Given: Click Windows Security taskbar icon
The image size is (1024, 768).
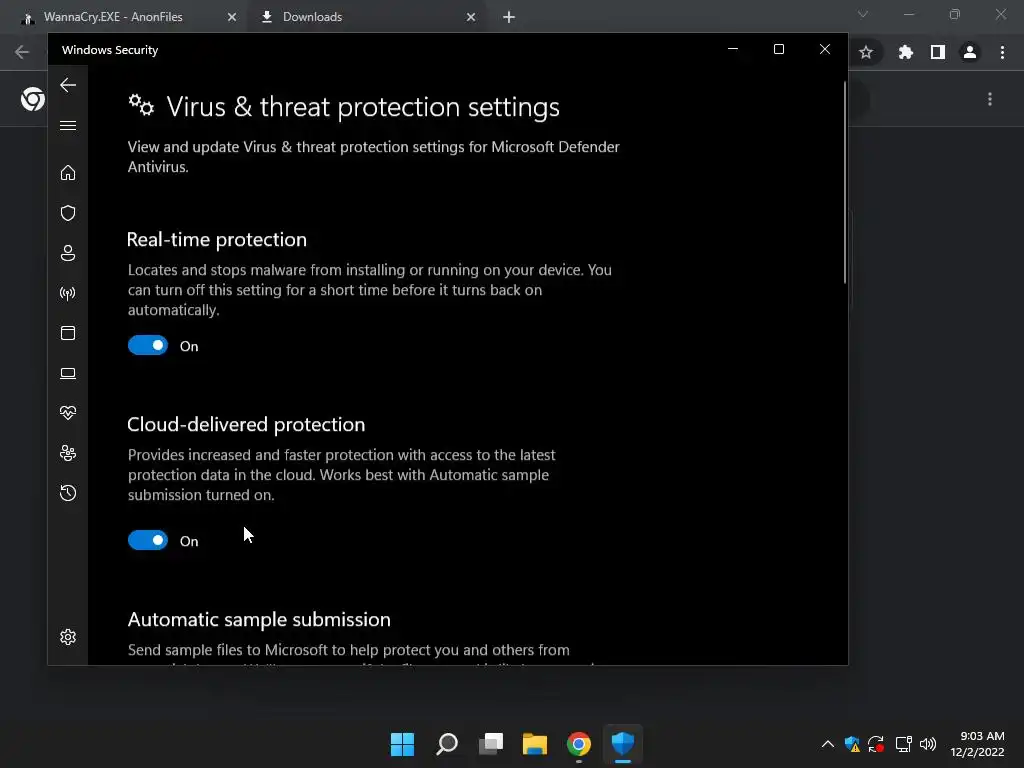Looking at the screenshot, I should tap(623, 744).
